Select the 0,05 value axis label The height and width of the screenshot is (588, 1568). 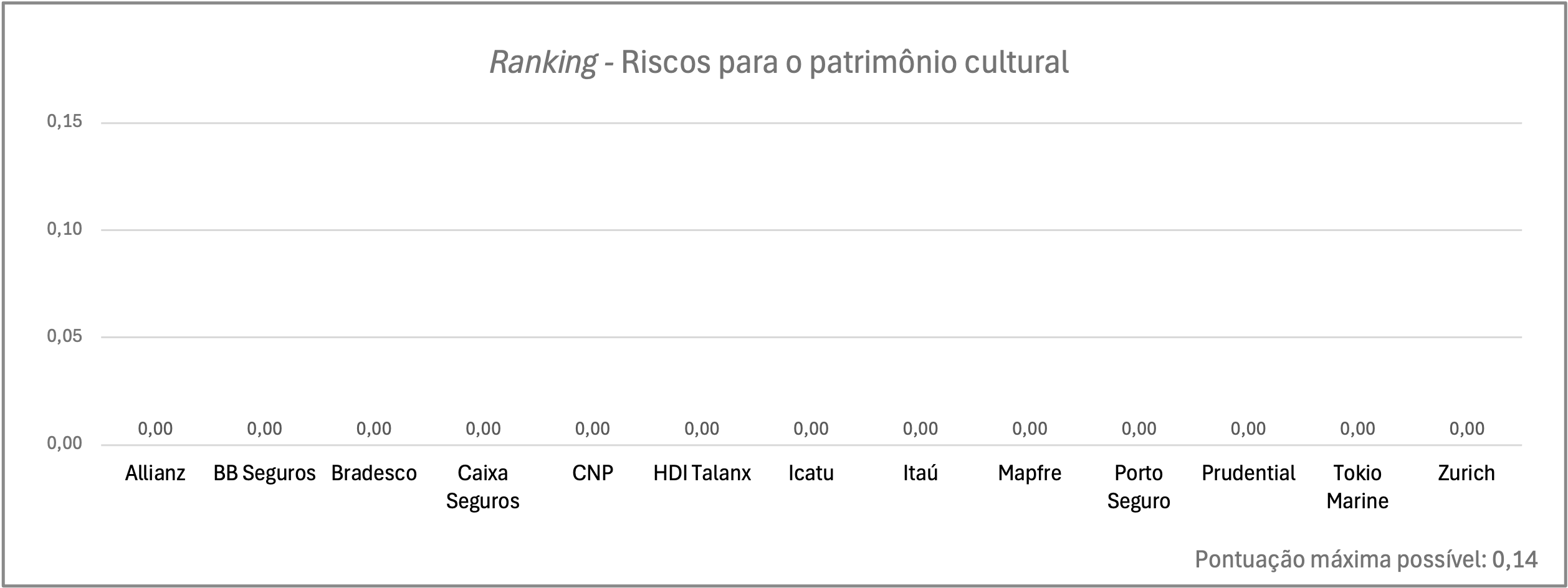65,336
